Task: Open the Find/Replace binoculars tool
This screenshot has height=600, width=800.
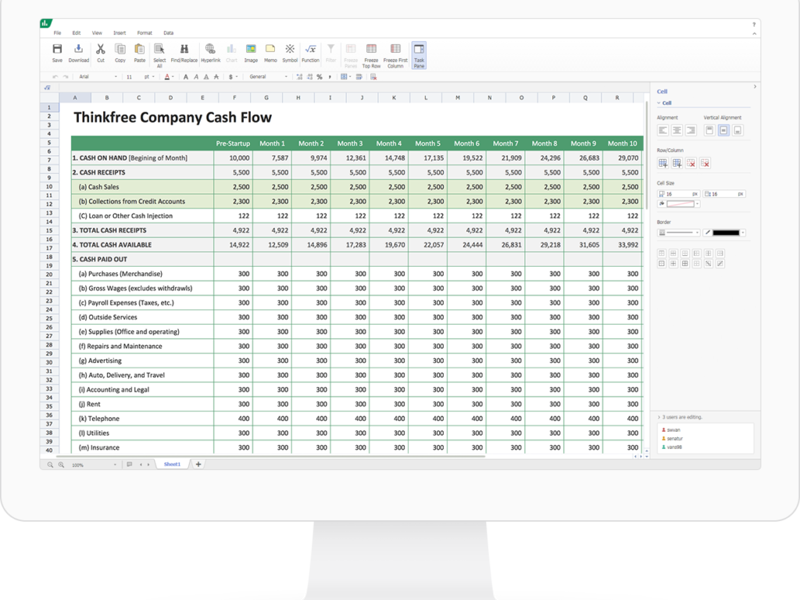Action: point(184,49)
